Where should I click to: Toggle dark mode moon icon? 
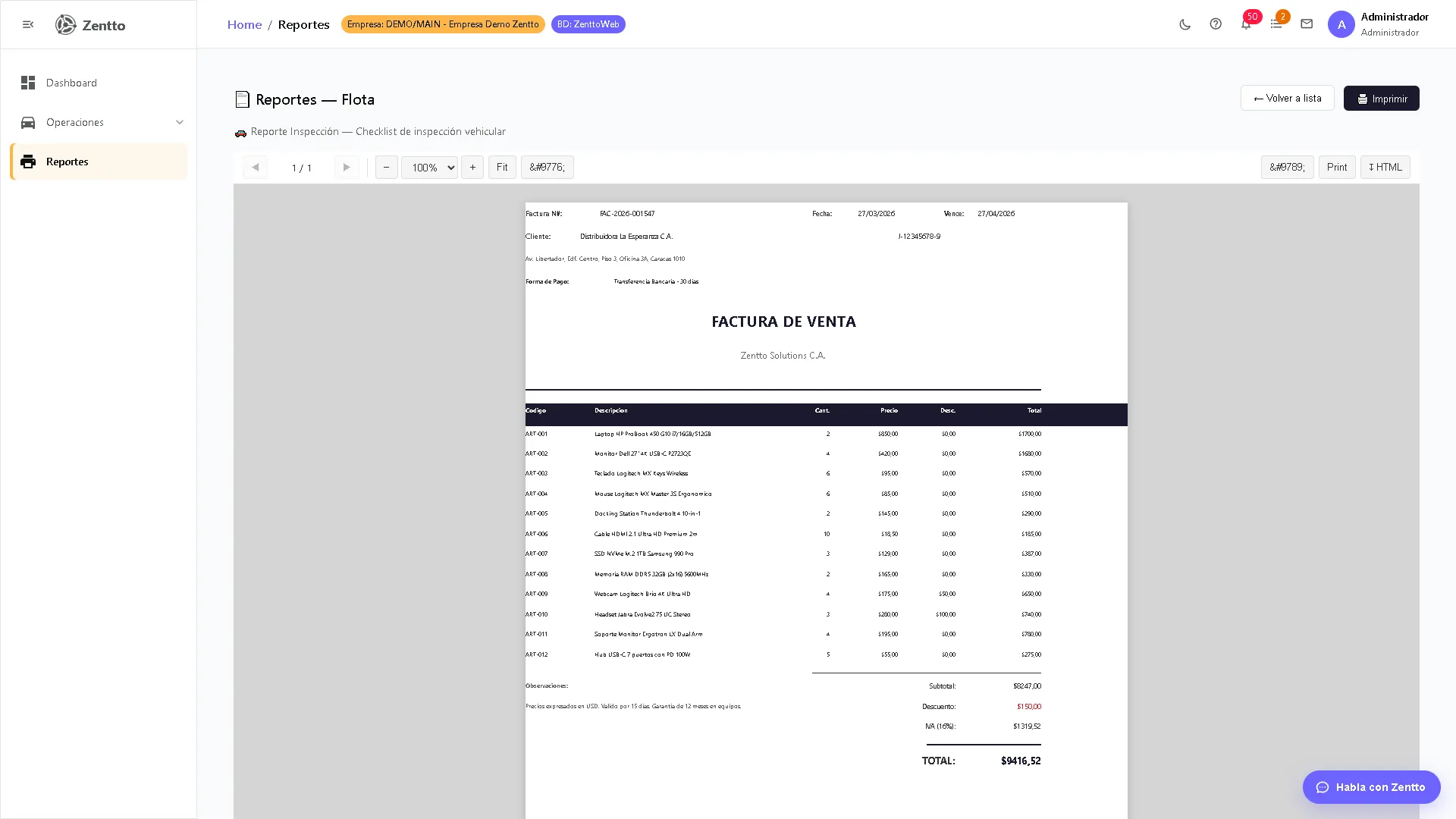(1185, 24)
